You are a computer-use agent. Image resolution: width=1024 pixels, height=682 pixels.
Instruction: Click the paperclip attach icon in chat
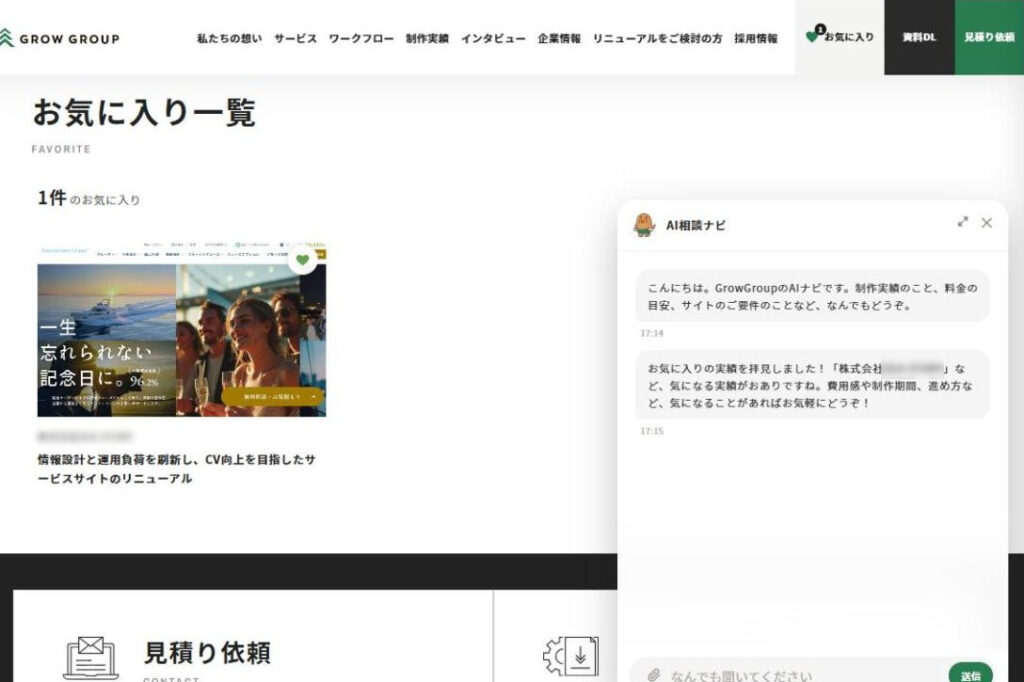pos(654,674)
